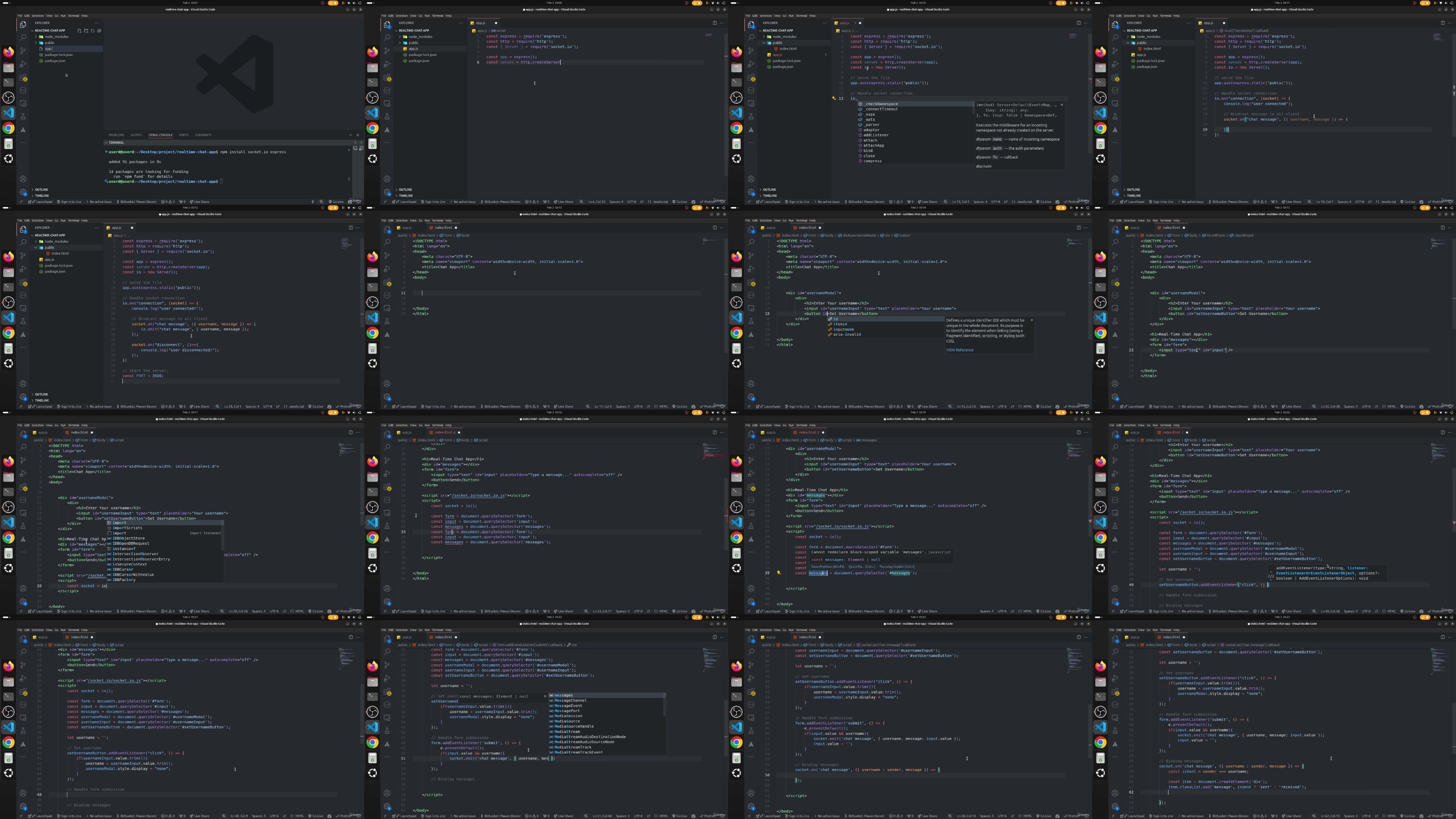Viewport: 1456px width, 819px height.
Task: Open the Terminal menu in the 00:07 frame
Action: click(x=74, y=16)
